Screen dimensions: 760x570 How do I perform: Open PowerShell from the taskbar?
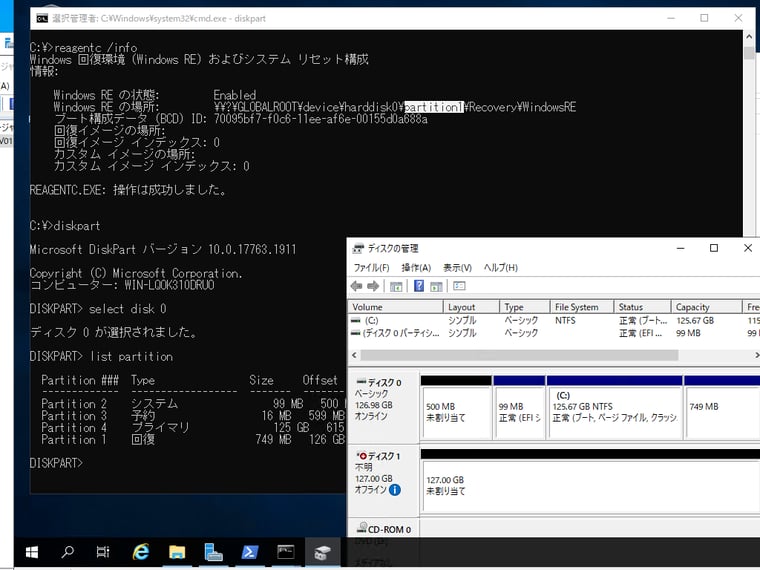pyautogui.click(x=249, y=552)
